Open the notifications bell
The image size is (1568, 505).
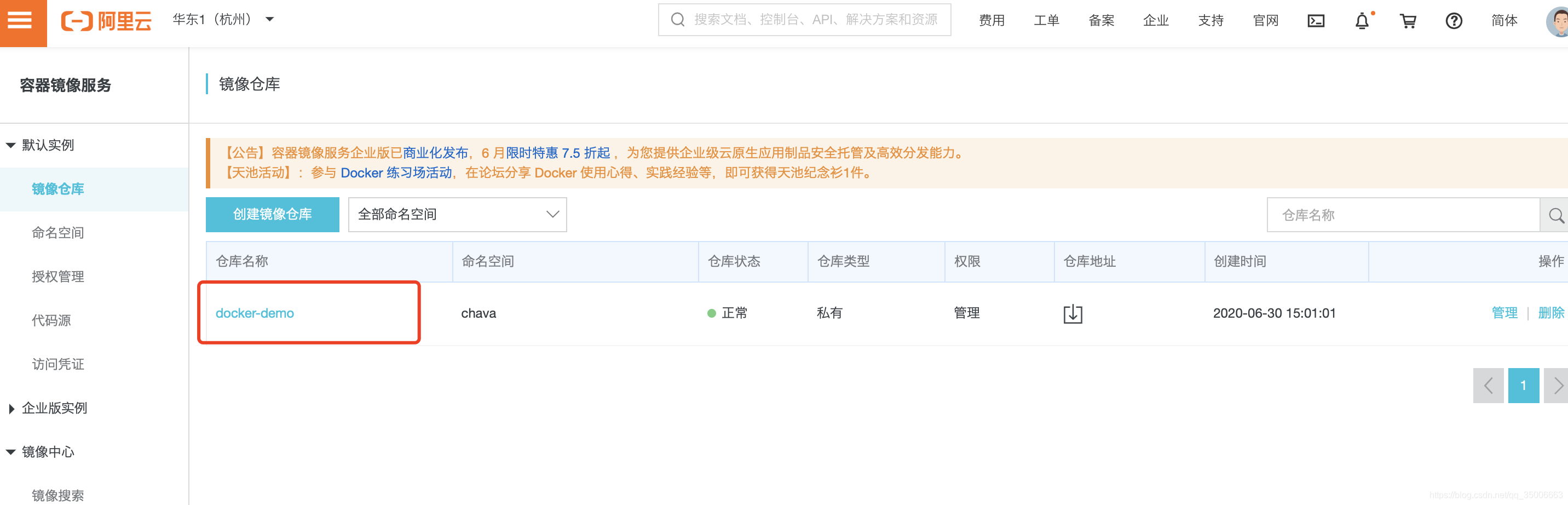click(1362, 21)
